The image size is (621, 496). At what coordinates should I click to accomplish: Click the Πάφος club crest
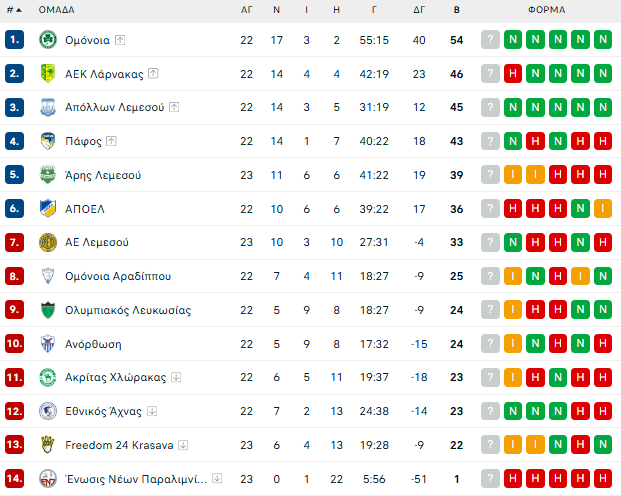[x=47, y=141]
